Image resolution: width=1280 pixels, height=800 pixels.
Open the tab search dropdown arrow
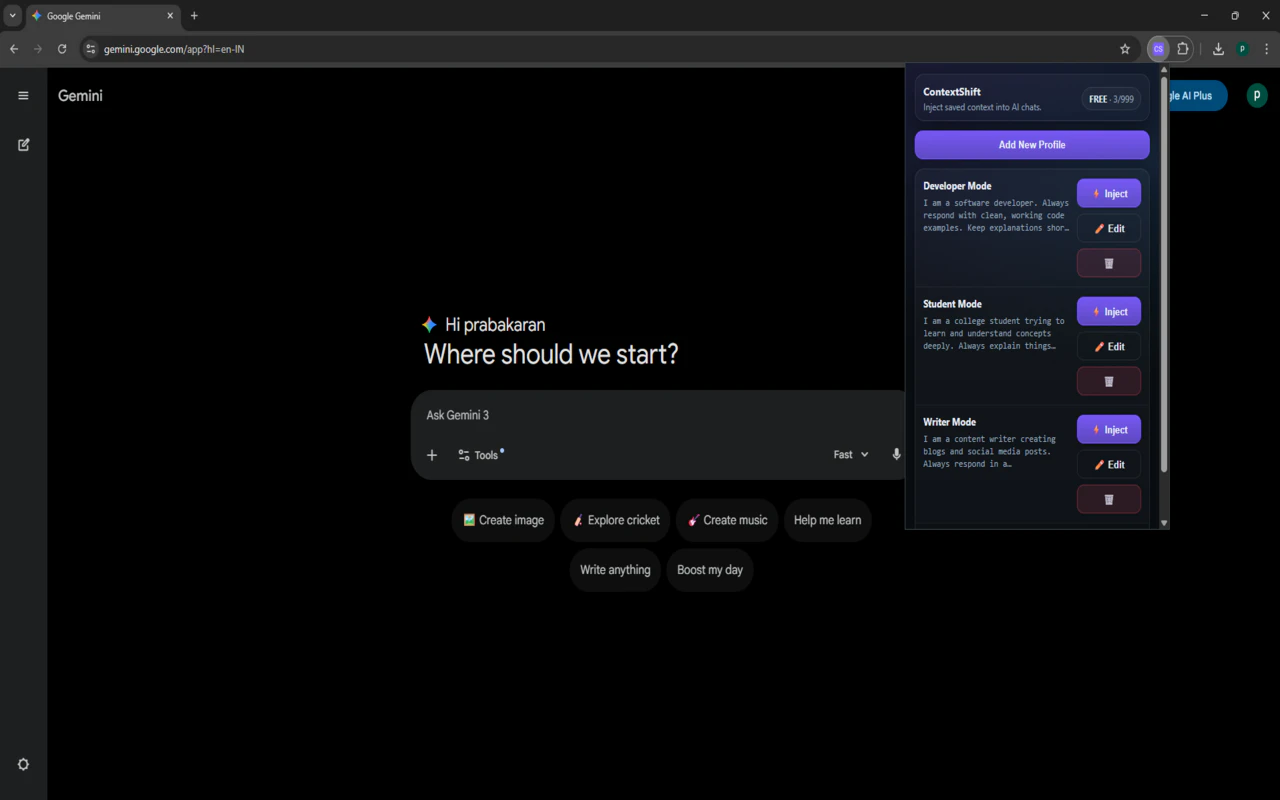point(12,16)
